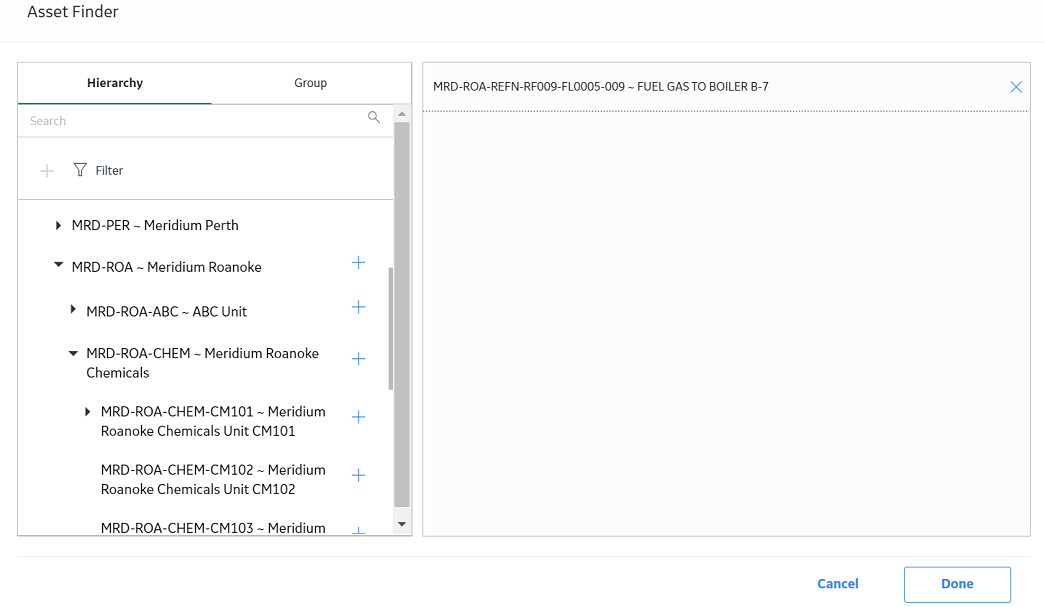Expand MRD-ROA-ABC ABC Unit node

(x=73, y=309)
